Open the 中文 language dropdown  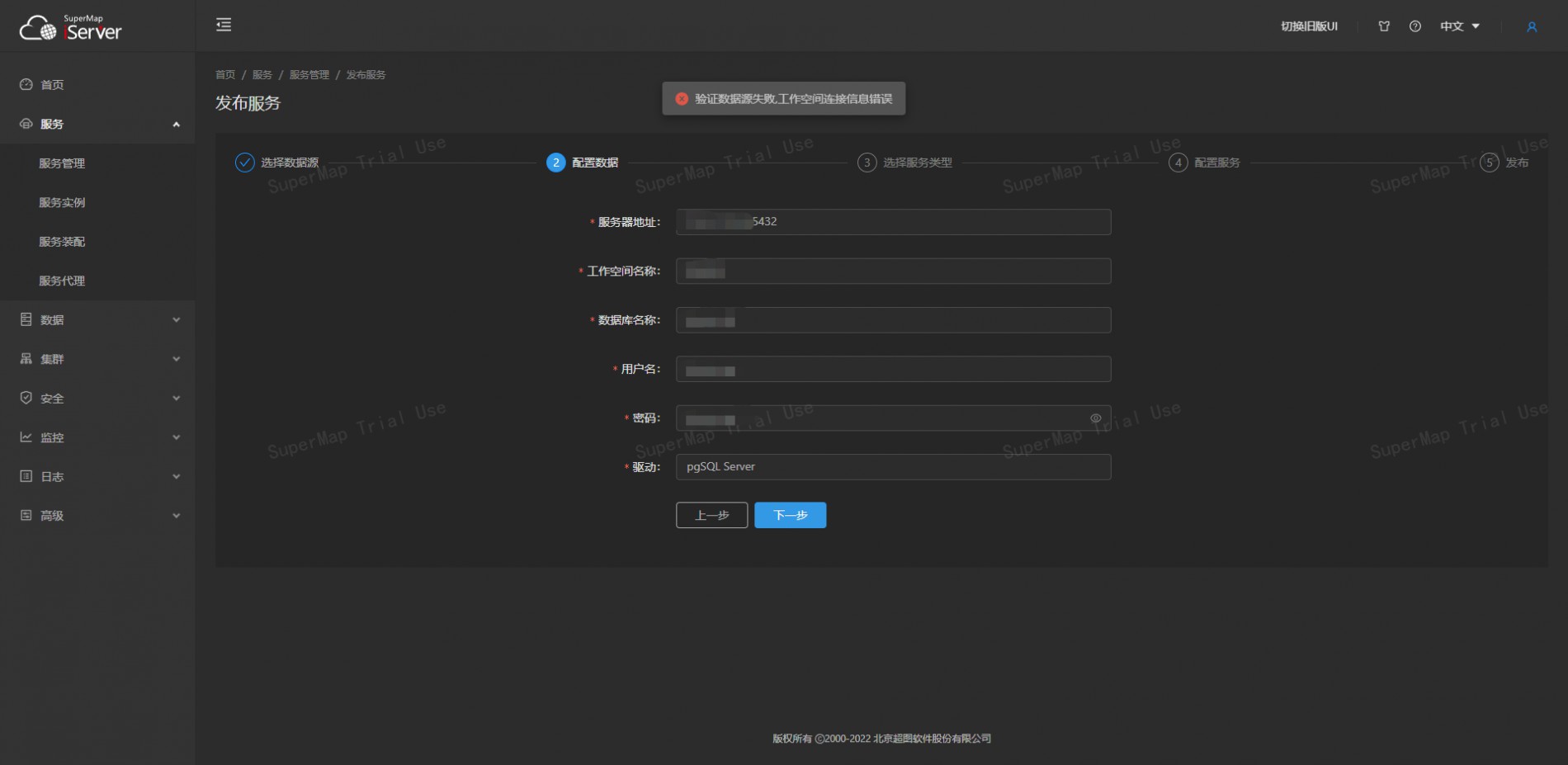tap(1460, 26)
